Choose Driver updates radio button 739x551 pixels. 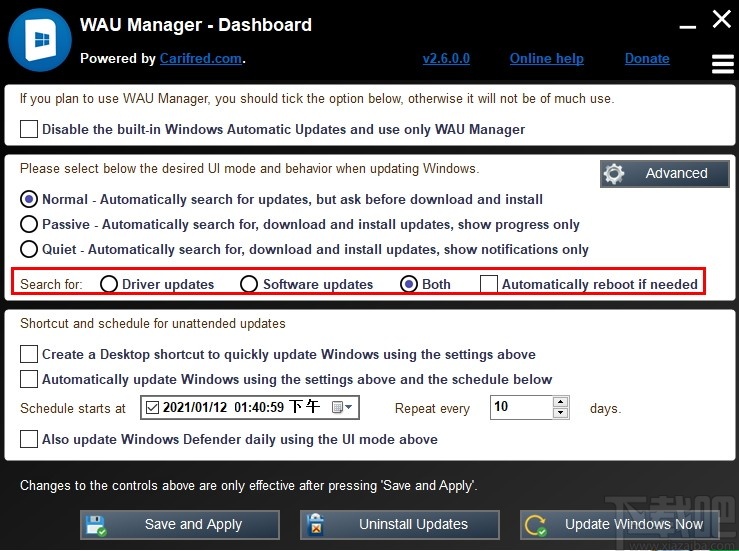(109, 284)
